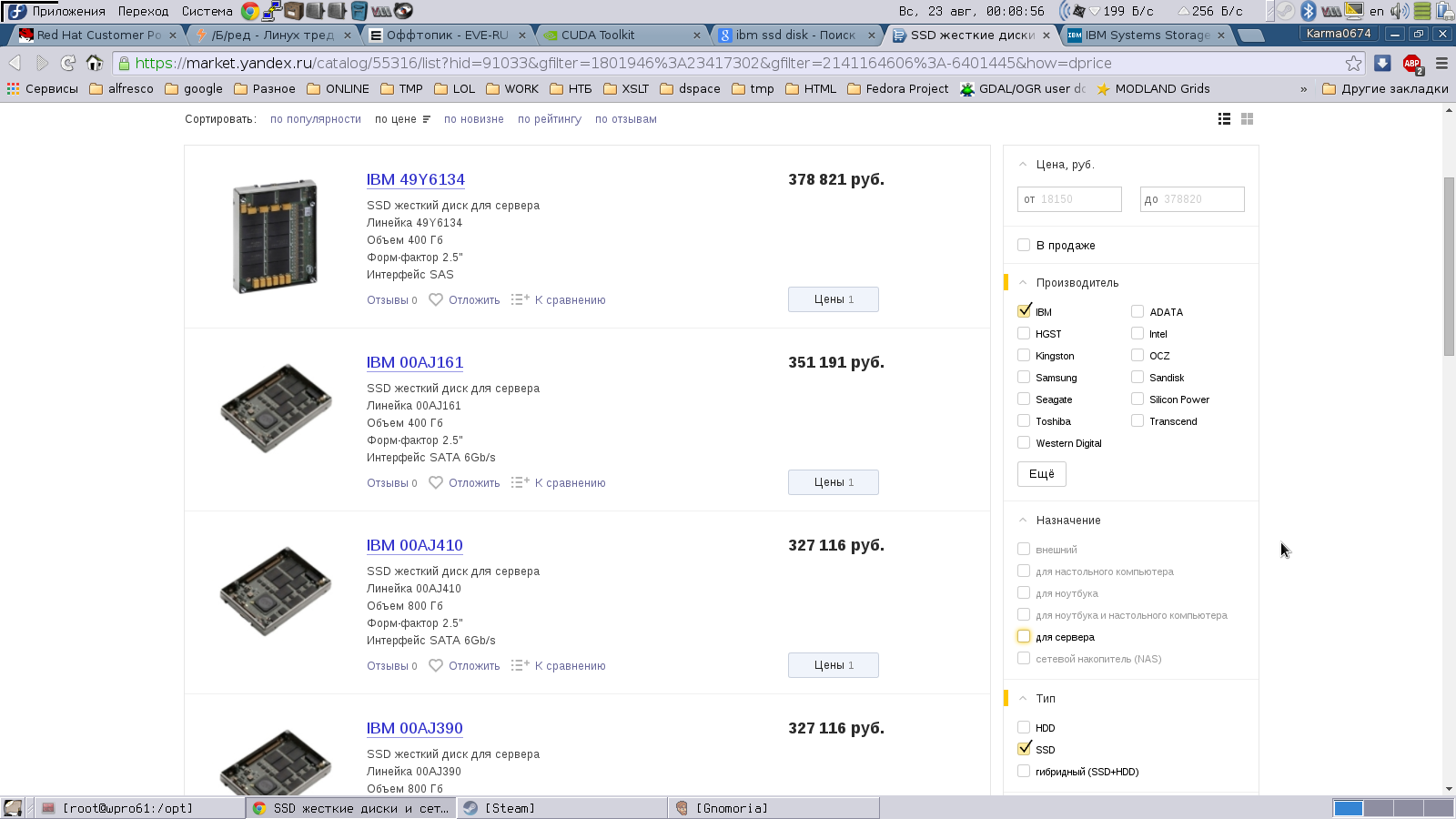The image size is (1456, 819).
Task: Click the show desktop icon in bottom panel
Action: click(x=13, y=808)
